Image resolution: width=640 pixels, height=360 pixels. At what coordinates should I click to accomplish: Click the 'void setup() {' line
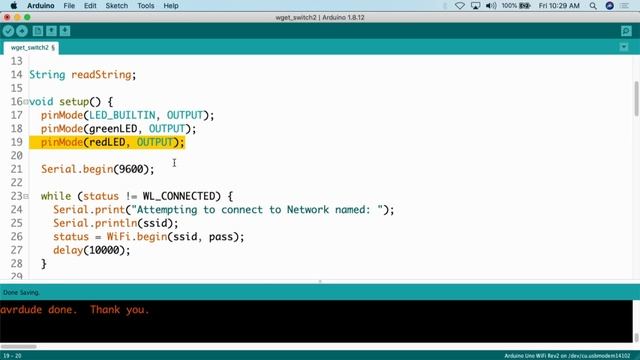71,102
